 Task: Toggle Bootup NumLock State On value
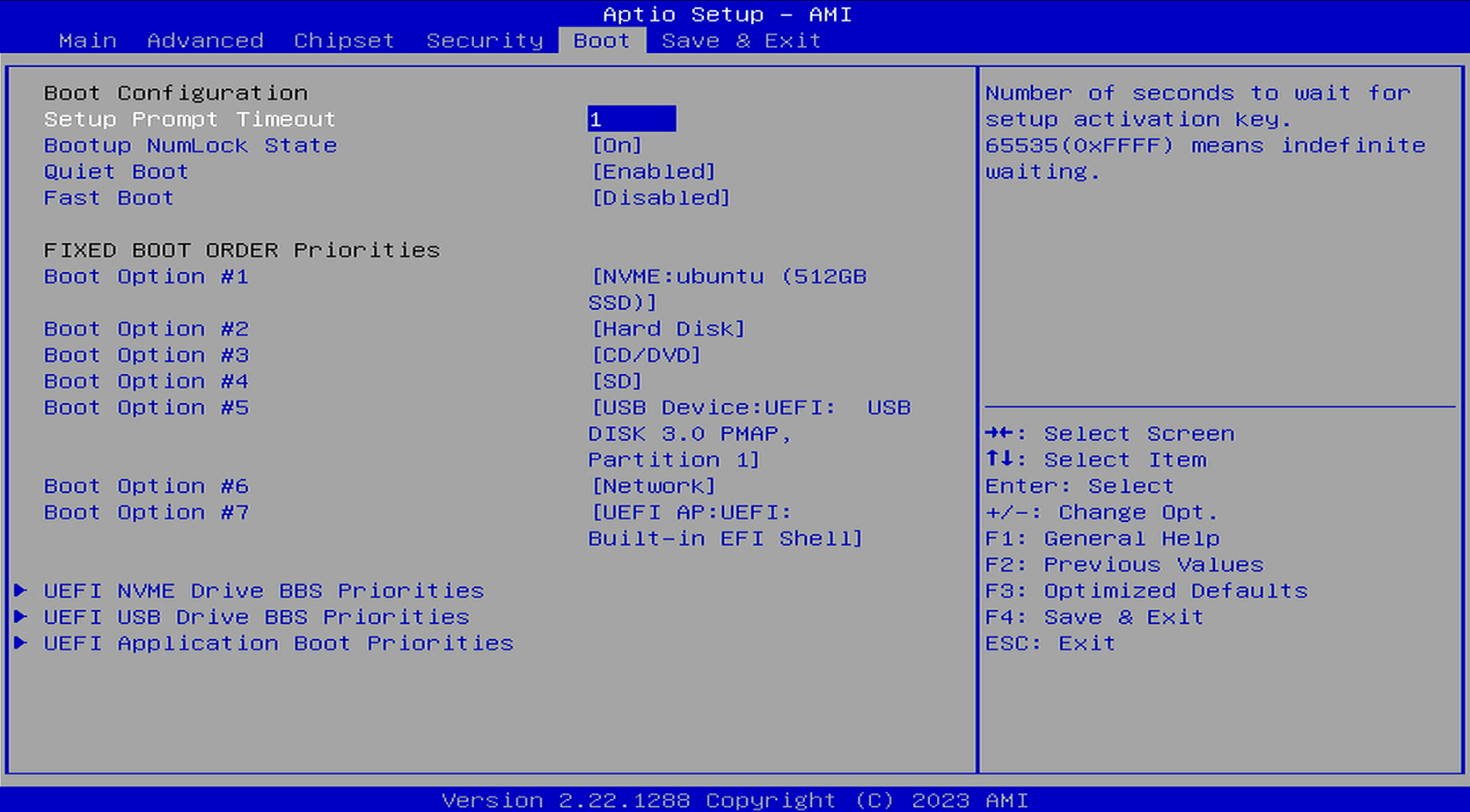[617, 145]
